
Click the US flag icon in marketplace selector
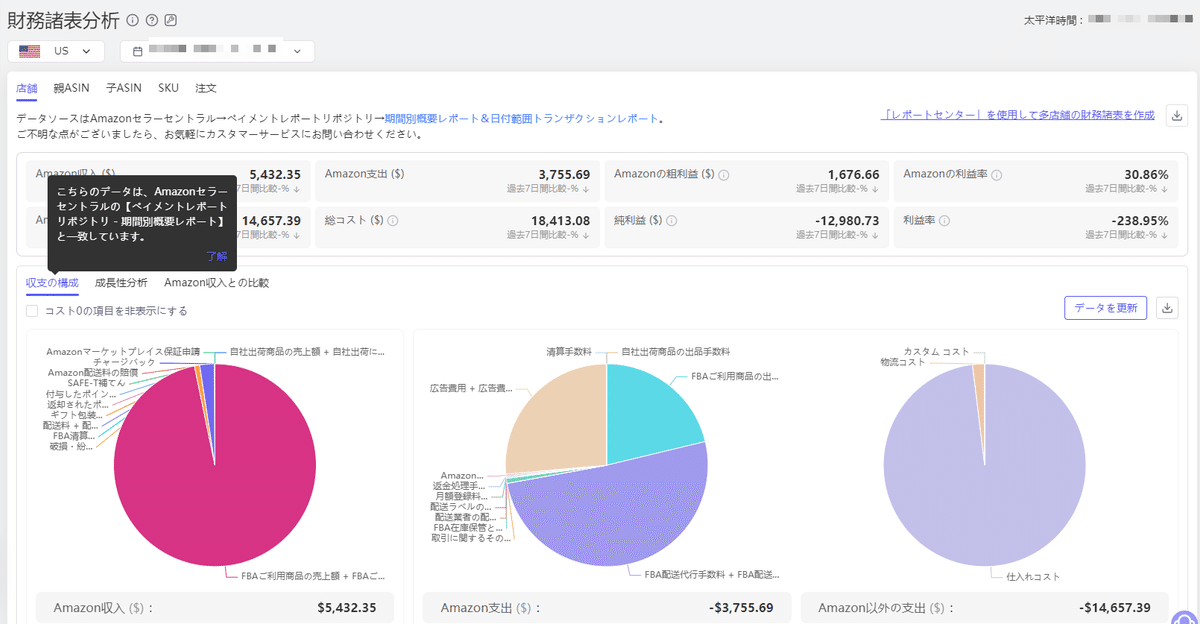pyautogui.click(x=29, y=51)
